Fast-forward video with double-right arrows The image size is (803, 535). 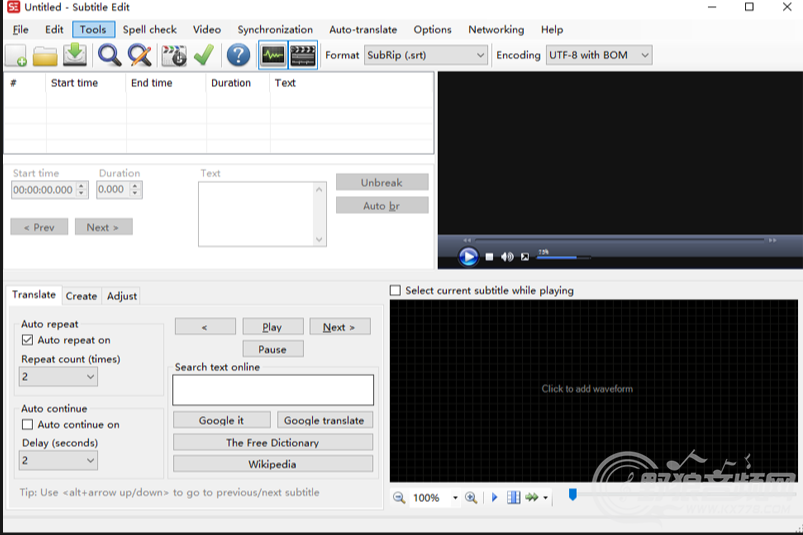pyautogui.click(x=772, y=240)
